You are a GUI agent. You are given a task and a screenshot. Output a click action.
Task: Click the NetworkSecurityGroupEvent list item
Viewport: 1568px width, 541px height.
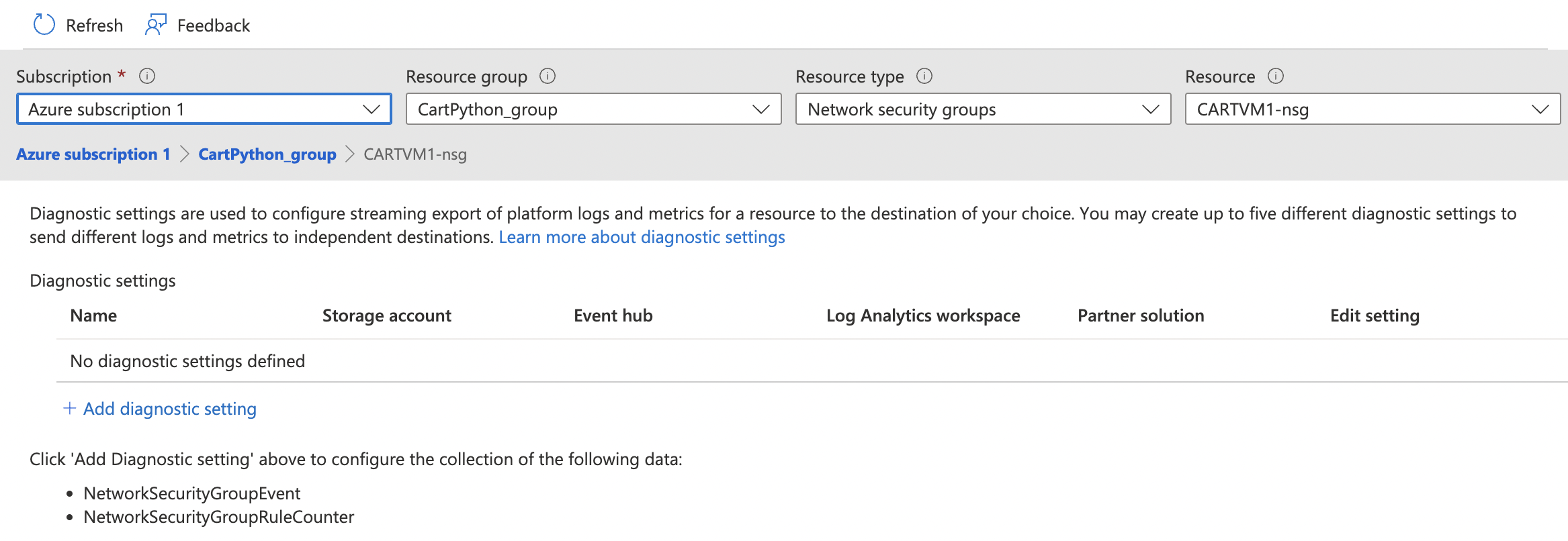191,493
